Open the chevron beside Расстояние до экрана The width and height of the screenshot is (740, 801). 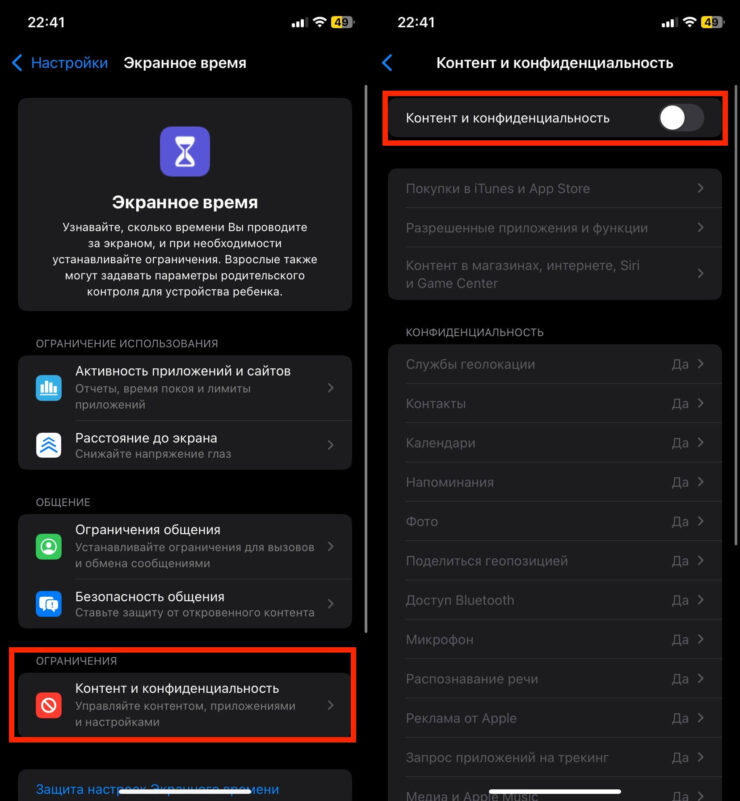coord(331,445)
